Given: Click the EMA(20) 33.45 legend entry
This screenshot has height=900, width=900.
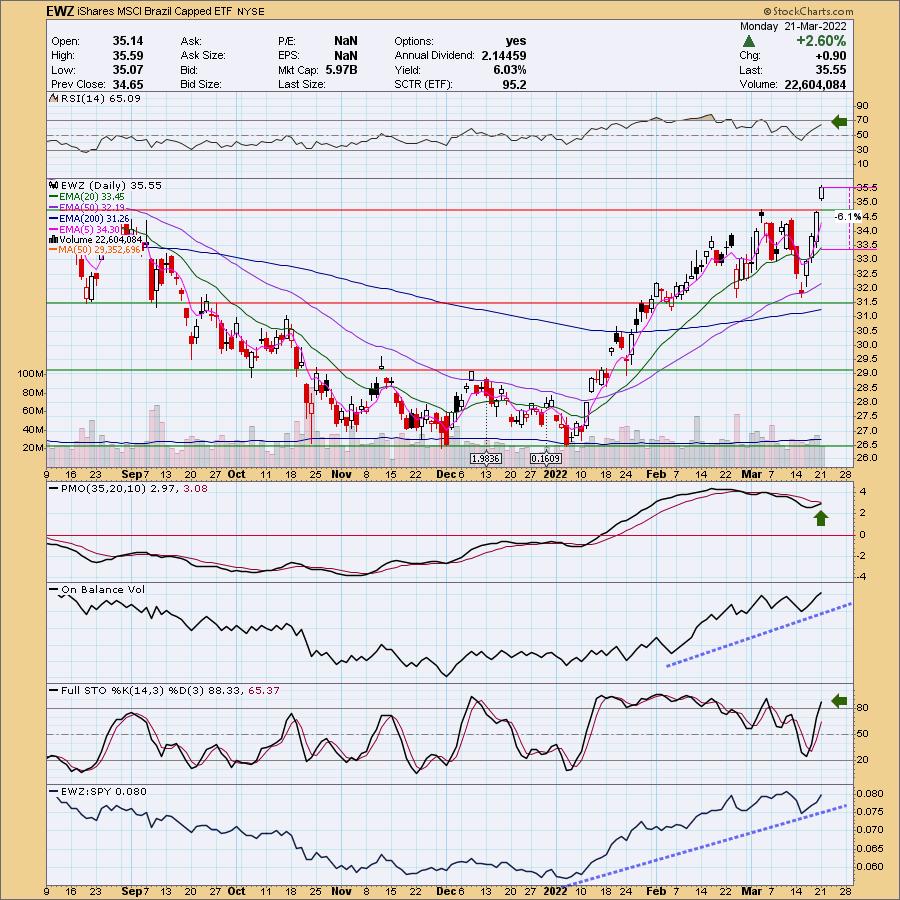Looking at the screenshot, I should point(91,196).
